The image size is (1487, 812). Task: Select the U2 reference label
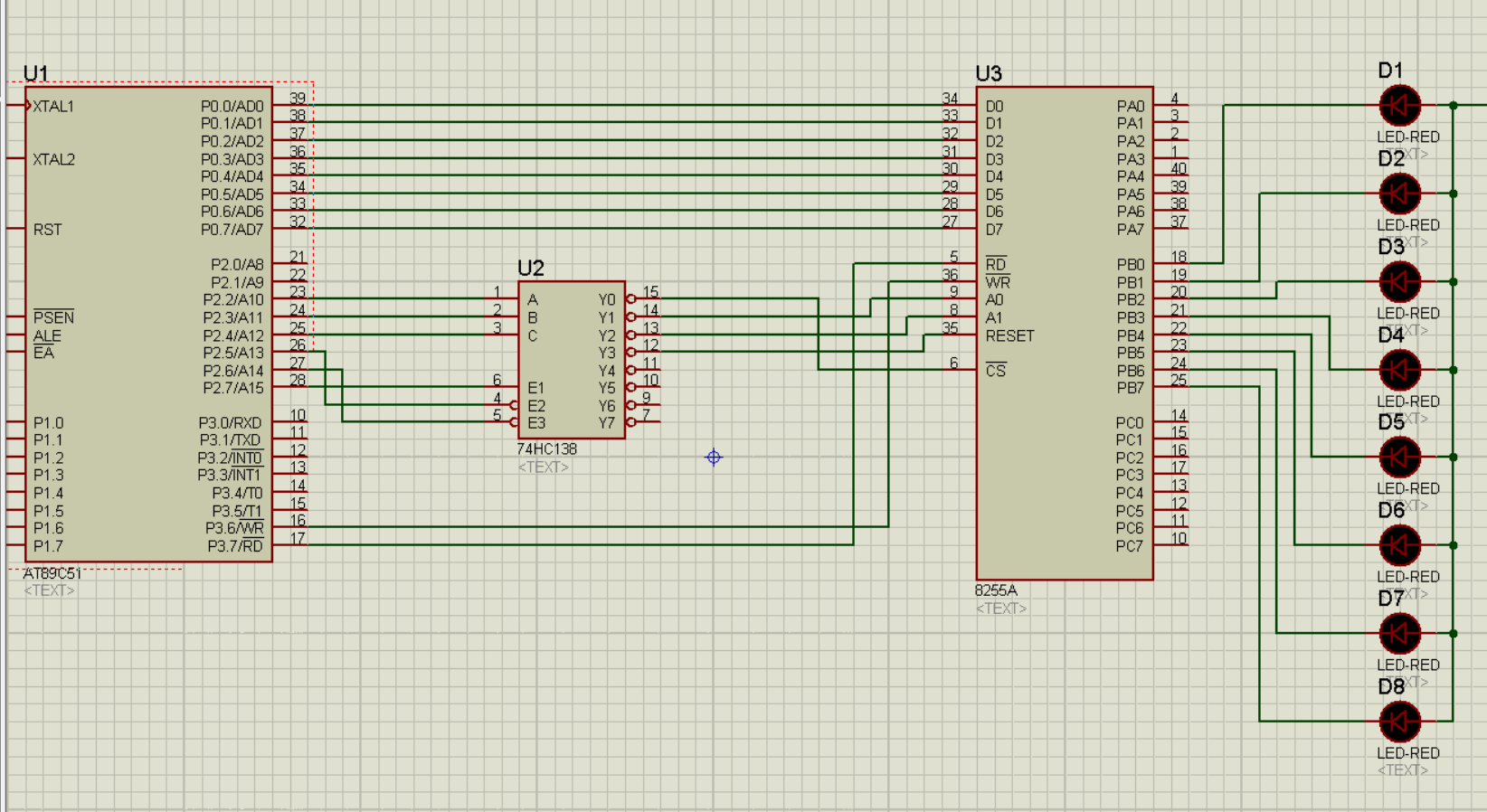(x=531, y=269)
